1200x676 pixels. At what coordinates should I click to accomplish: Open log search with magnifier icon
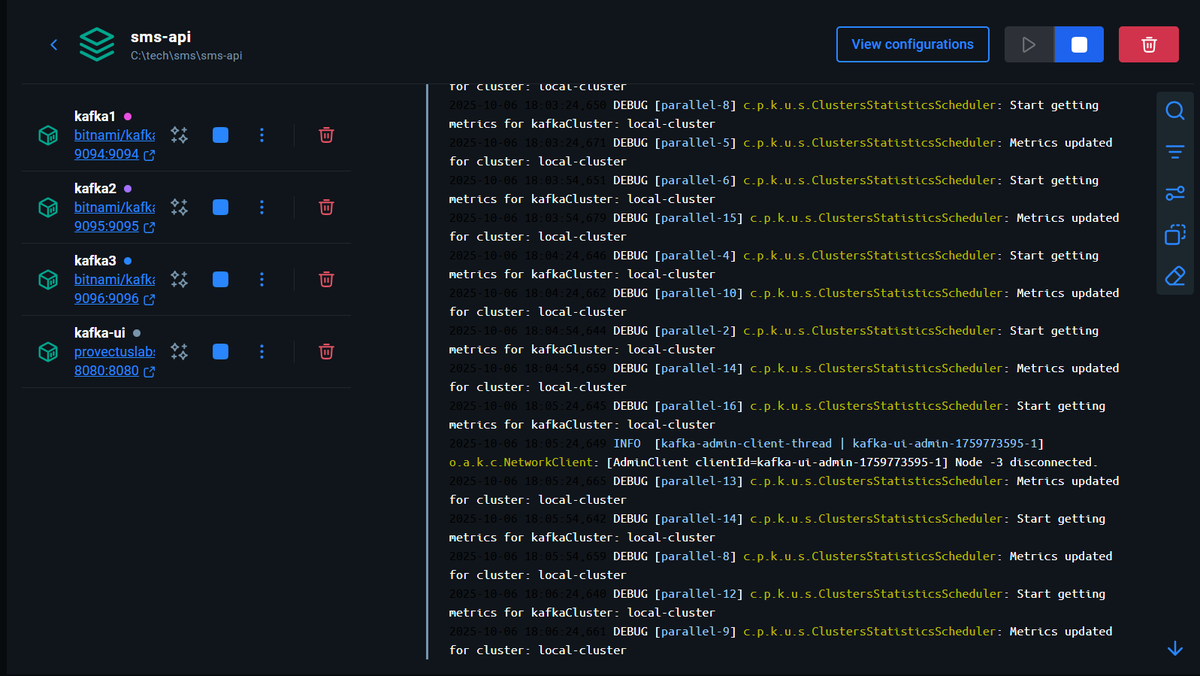[x=1175, y=111]
